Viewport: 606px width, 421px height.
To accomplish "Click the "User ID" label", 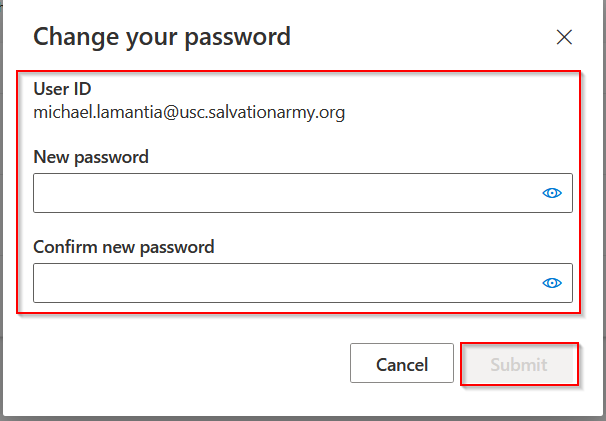I will coord(62,89).
